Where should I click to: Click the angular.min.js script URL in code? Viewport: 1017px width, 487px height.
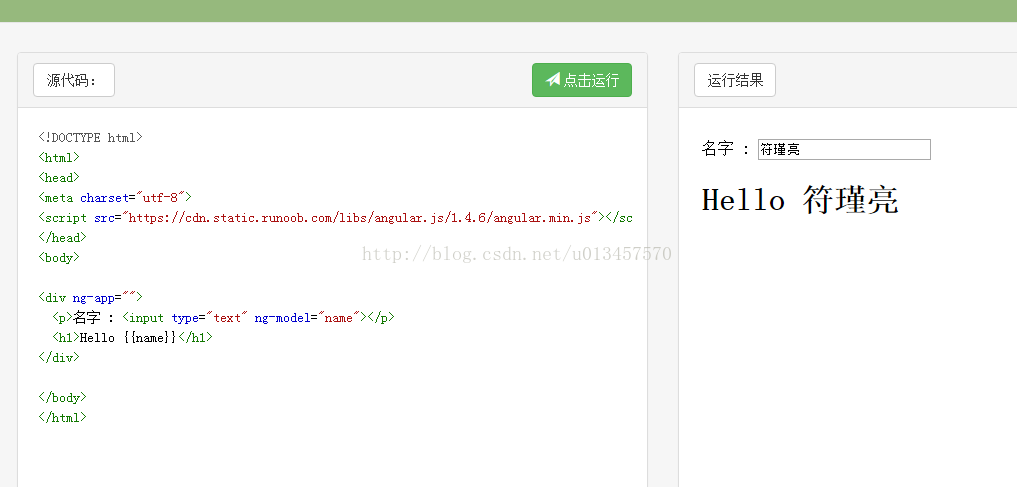tap(360, 217)
